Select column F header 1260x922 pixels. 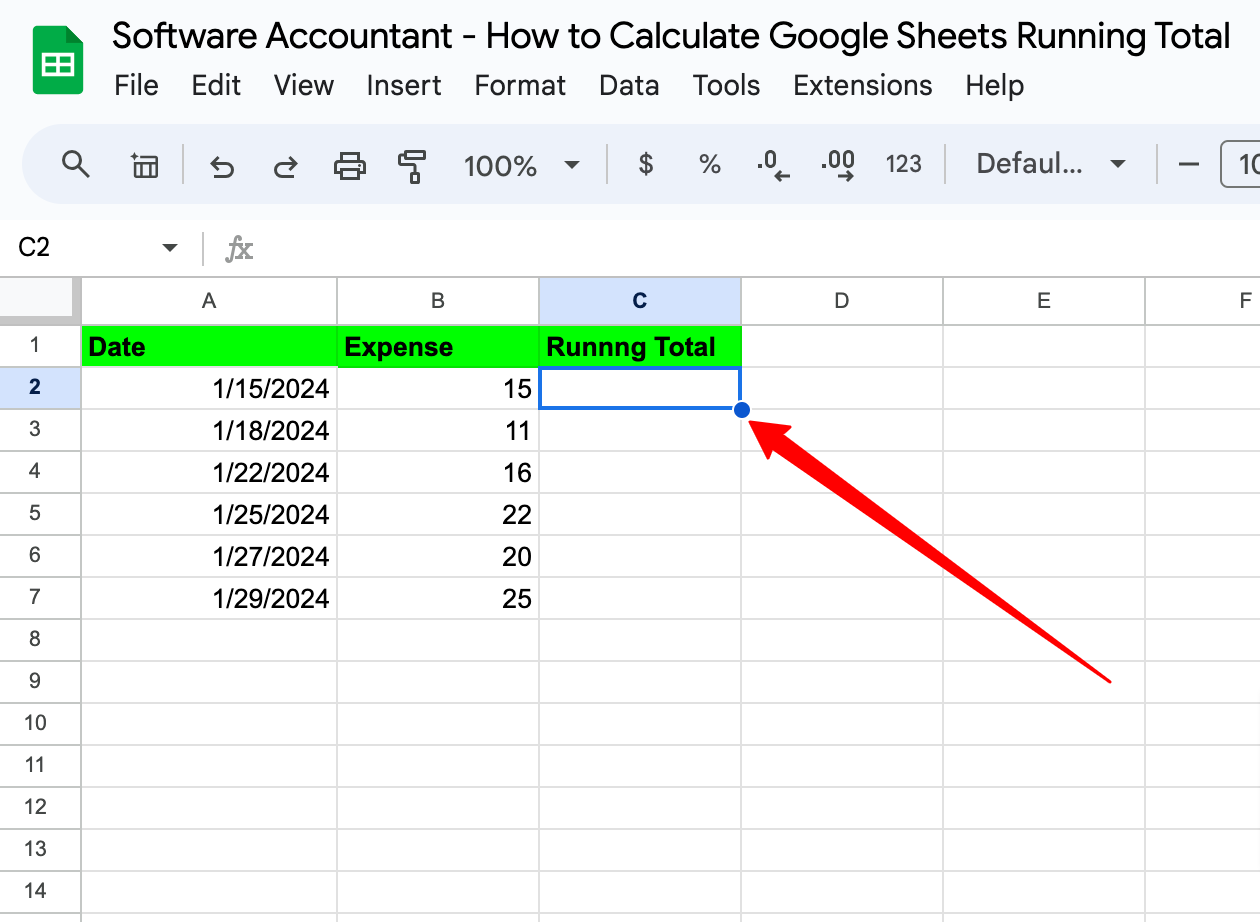(1203, 301)
